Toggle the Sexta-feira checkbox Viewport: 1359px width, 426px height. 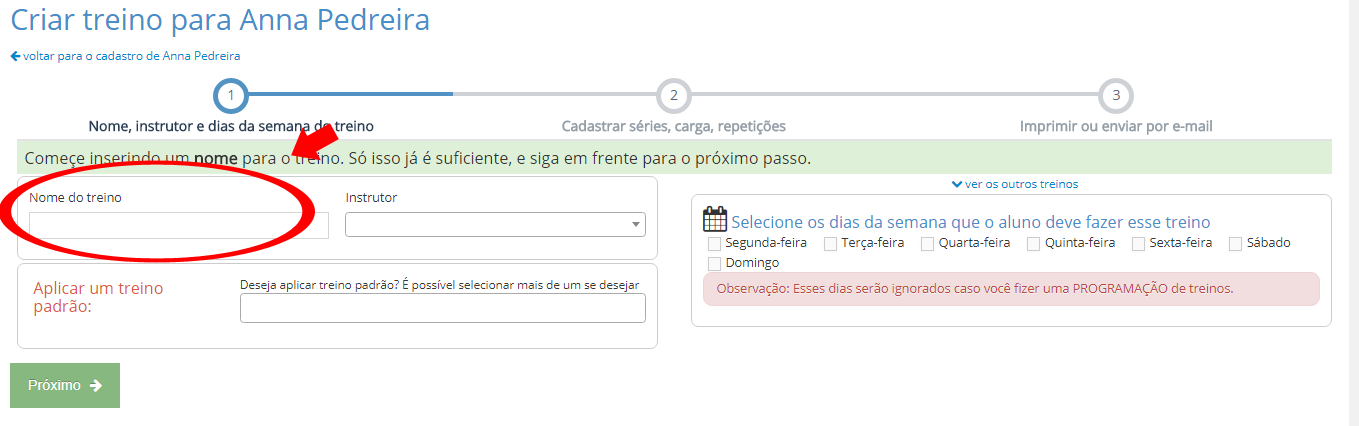point(1138,243)
